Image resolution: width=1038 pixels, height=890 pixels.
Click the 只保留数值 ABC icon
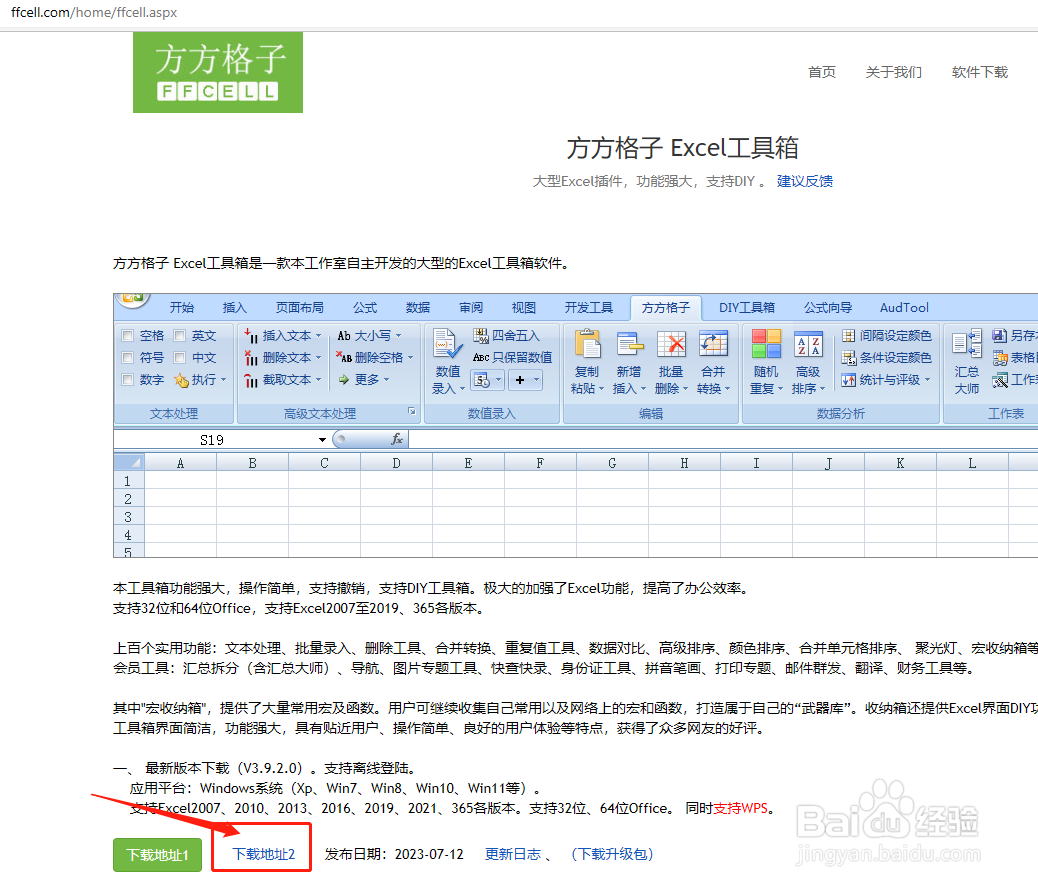(481, 358)
